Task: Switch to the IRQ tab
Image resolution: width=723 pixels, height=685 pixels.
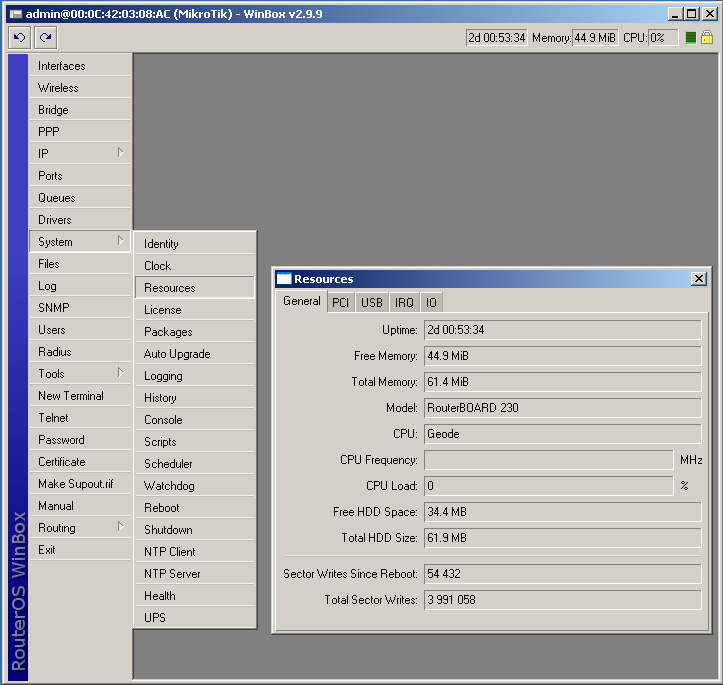Action: point(404,302)
